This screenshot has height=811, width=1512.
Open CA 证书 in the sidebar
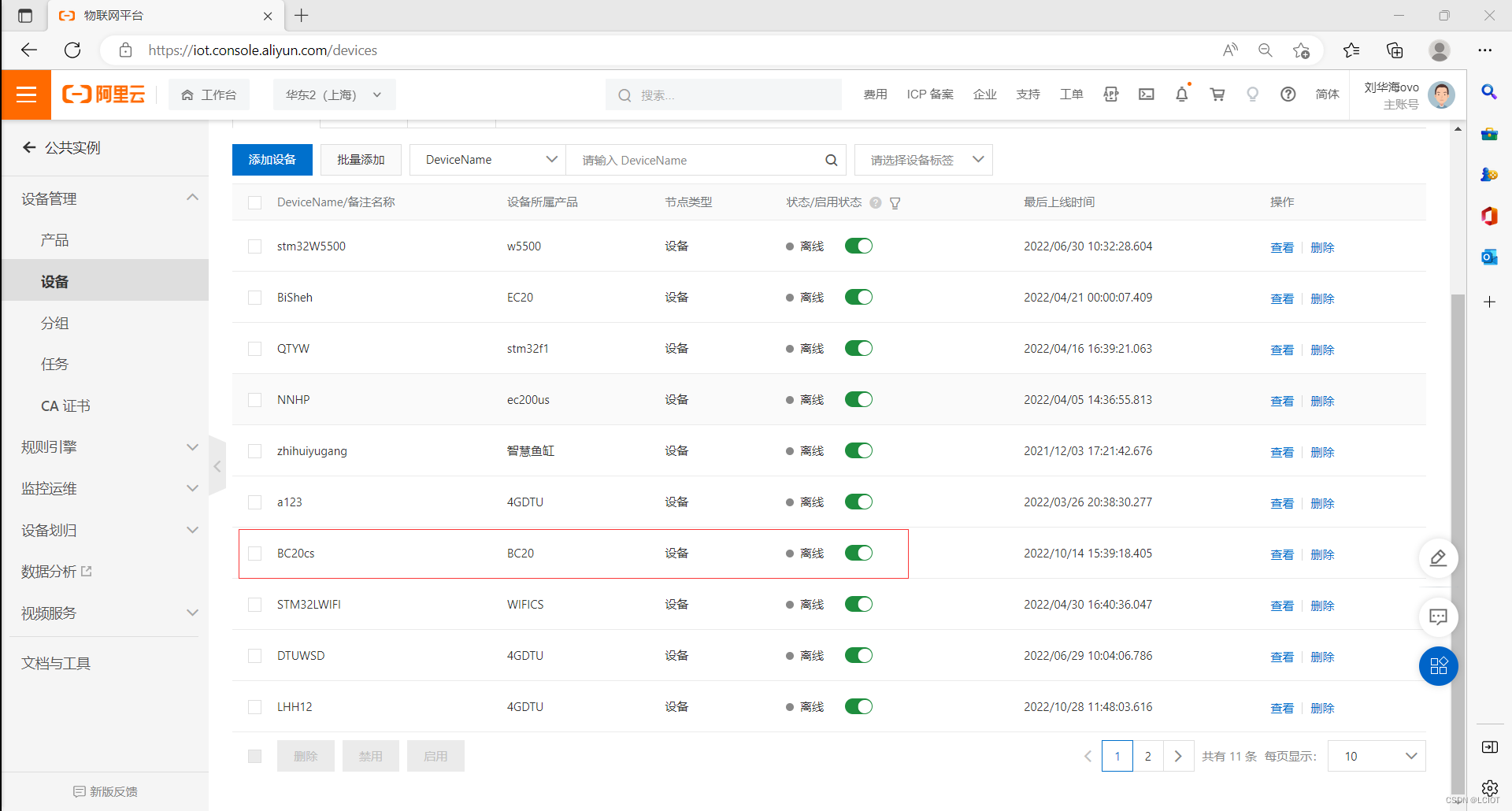66,405
